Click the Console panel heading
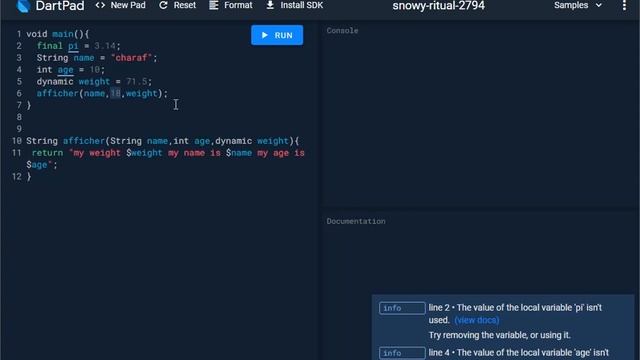The width and height of the screenshot is (640, 360). [x=342, y=31]
